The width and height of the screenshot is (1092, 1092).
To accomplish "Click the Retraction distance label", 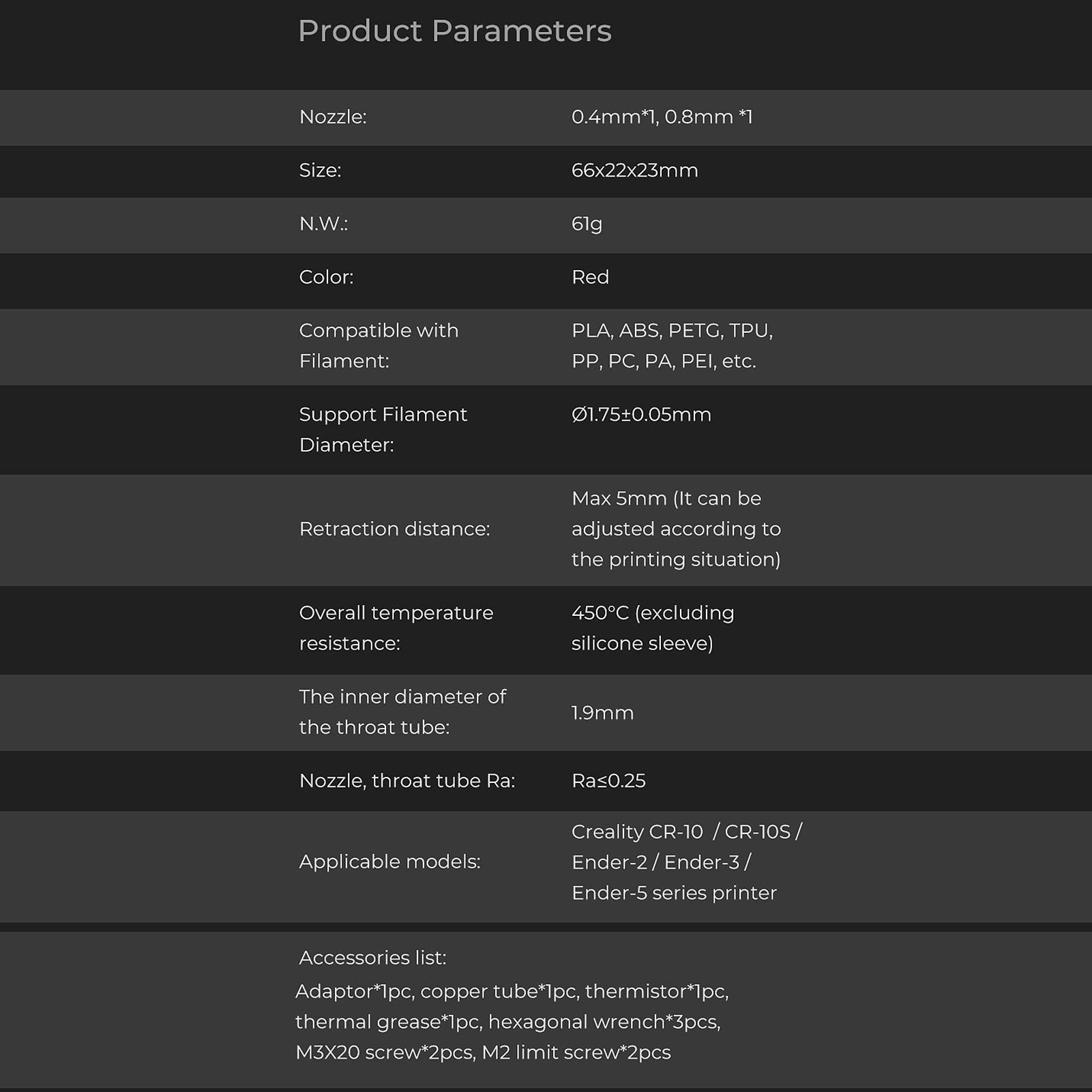I will (x=394, y=529).
